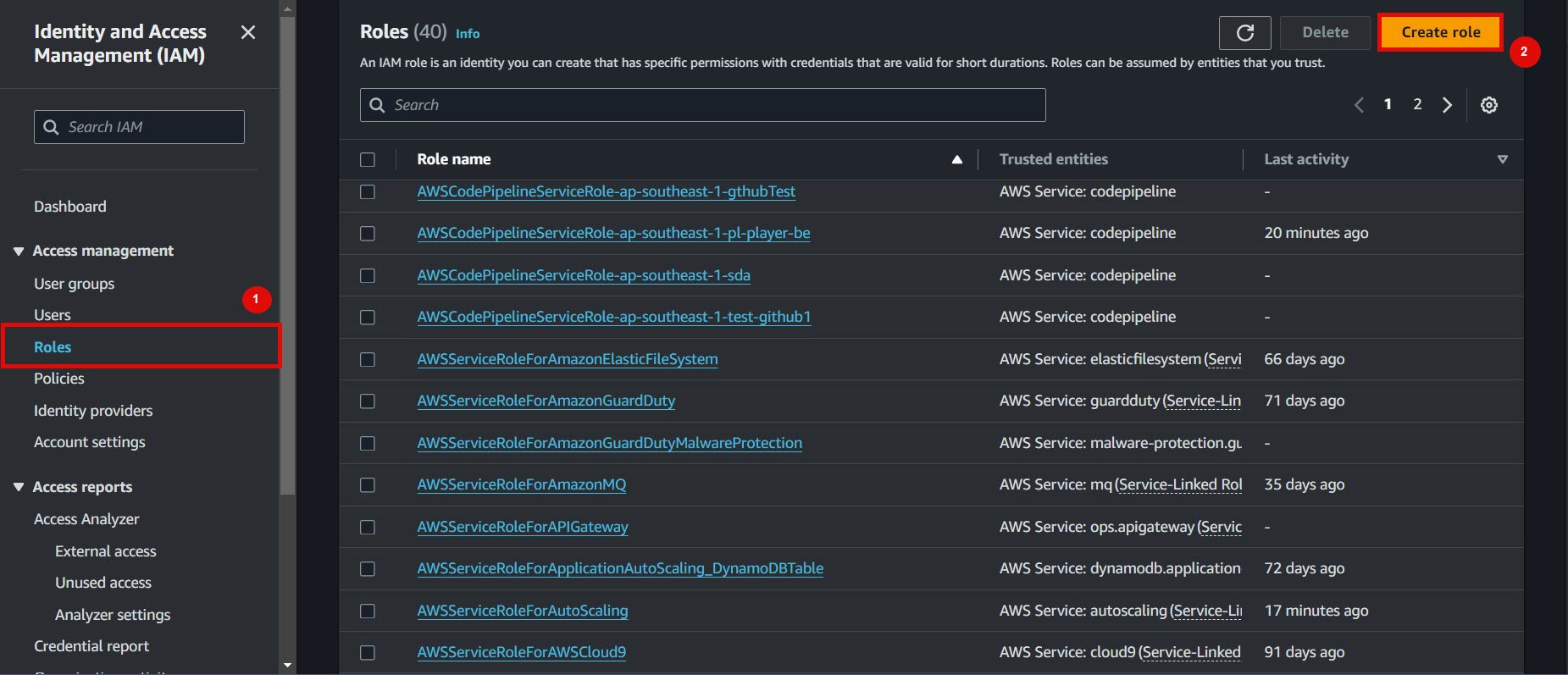The height and width of the screenshot is (675, 1568).
Task: Tick checkbox for AWSServiceRoleForAPIGateway
Action: pos(367,527)
